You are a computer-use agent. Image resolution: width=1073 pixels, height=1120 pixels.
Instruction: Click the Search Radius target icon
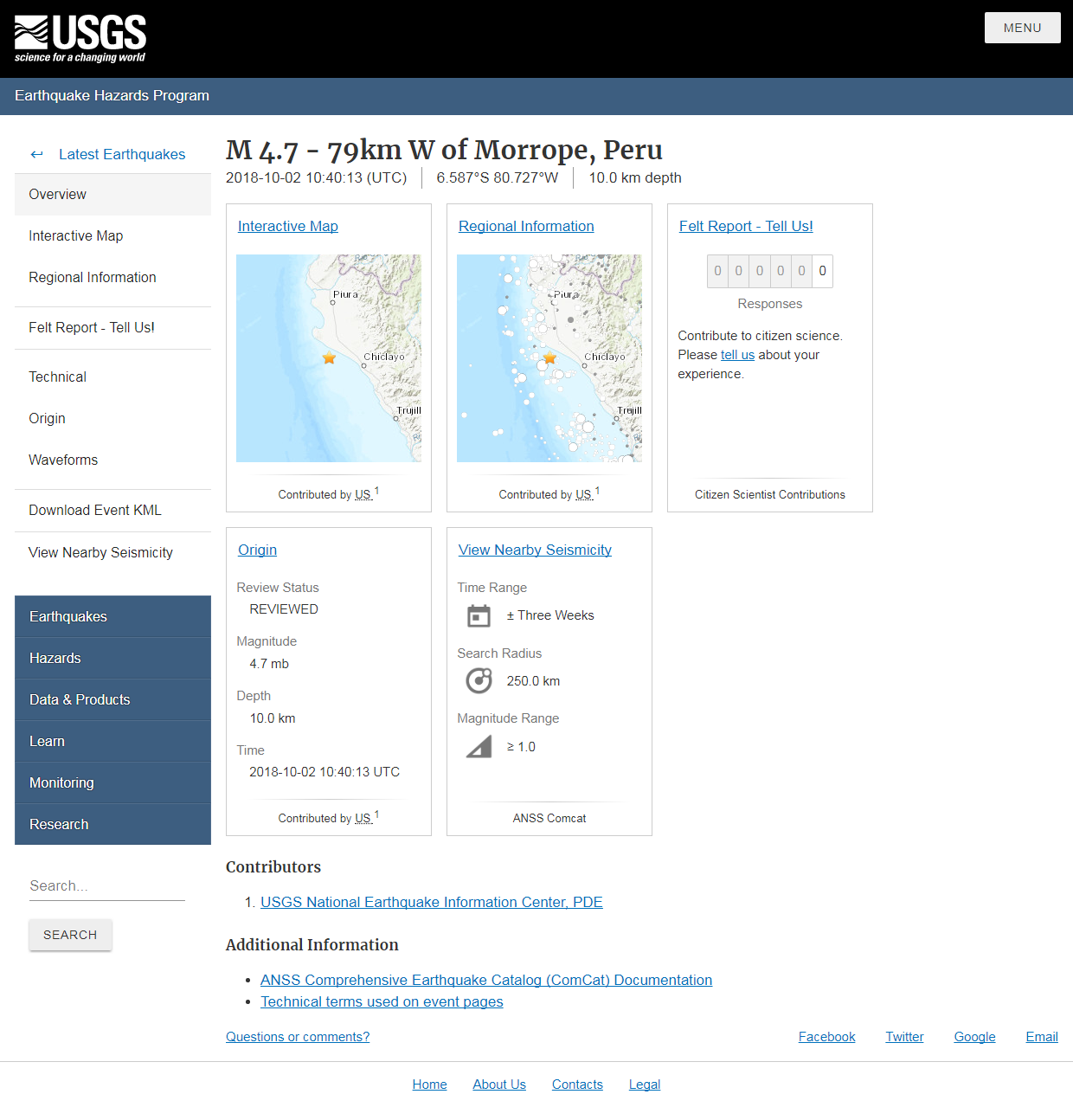click(479, 680)
